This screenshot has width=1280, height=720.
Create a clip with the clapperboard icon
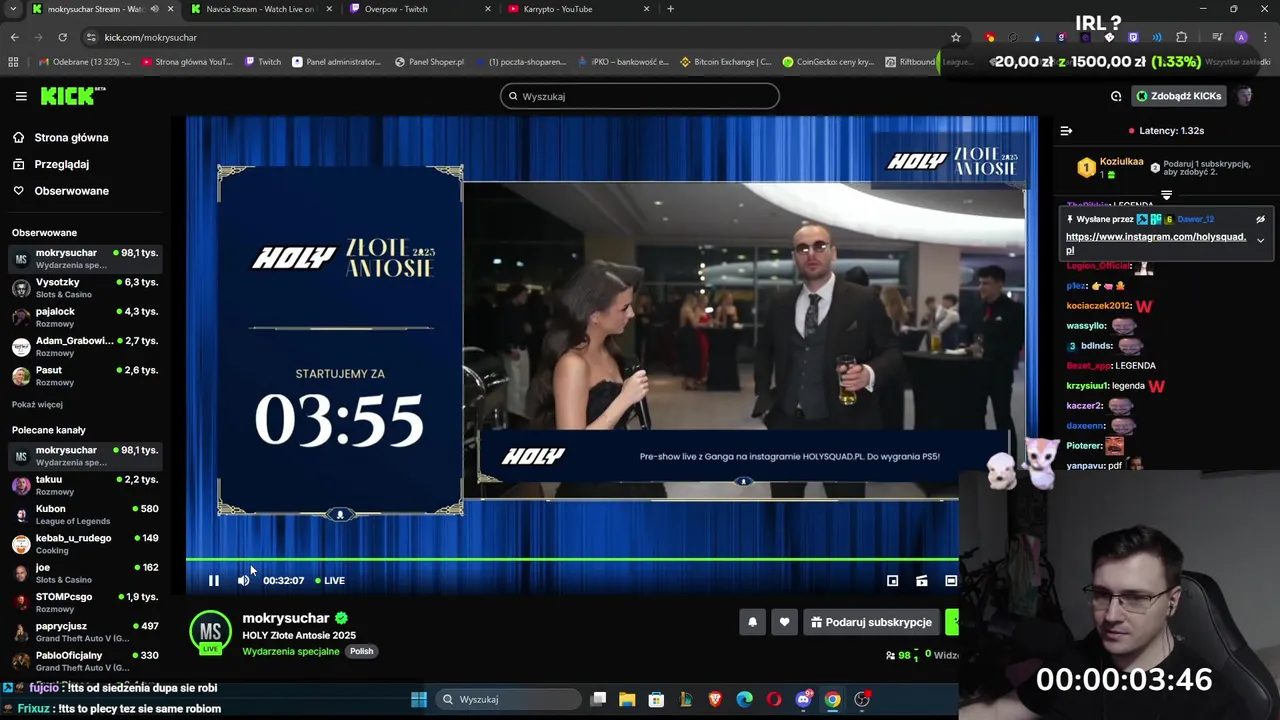coord(921,580)
